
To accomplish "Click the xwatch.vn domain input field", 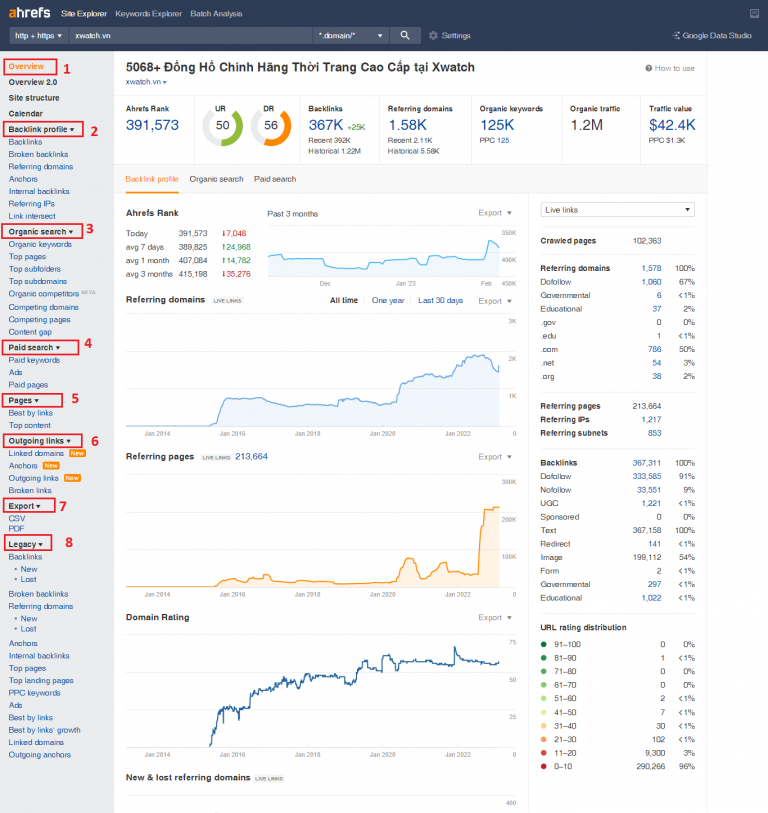I will point(190,35).
